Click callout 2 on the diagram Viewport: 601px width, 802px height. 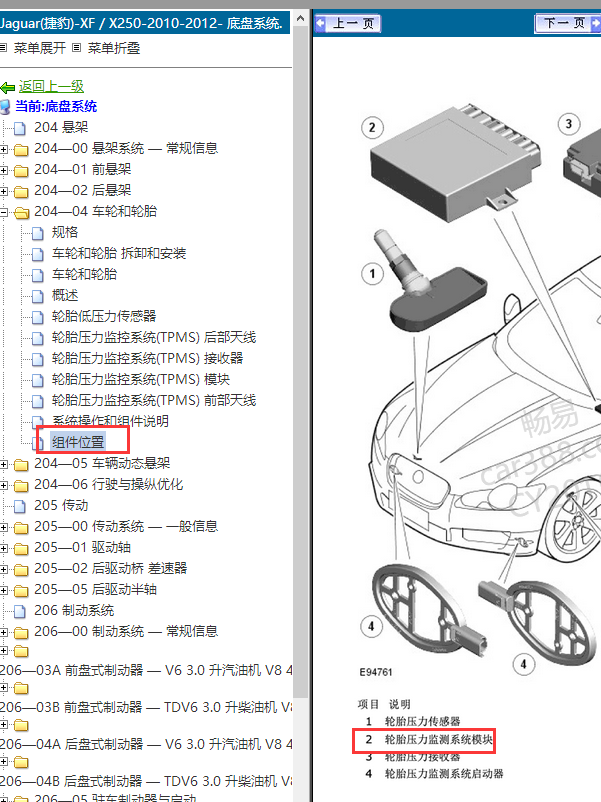click(372, 127)
